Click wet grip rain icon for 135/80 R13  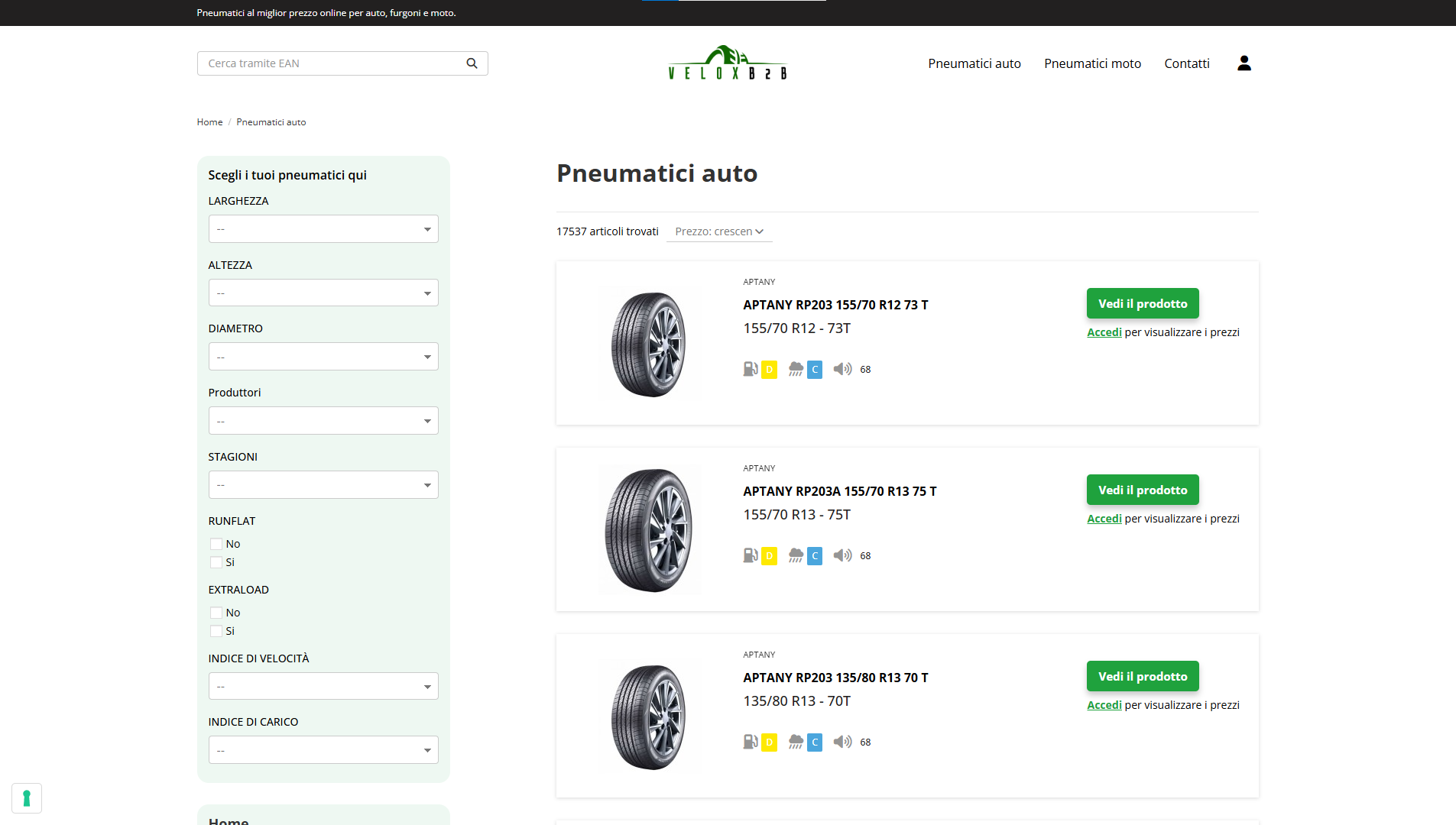(796, 742)
